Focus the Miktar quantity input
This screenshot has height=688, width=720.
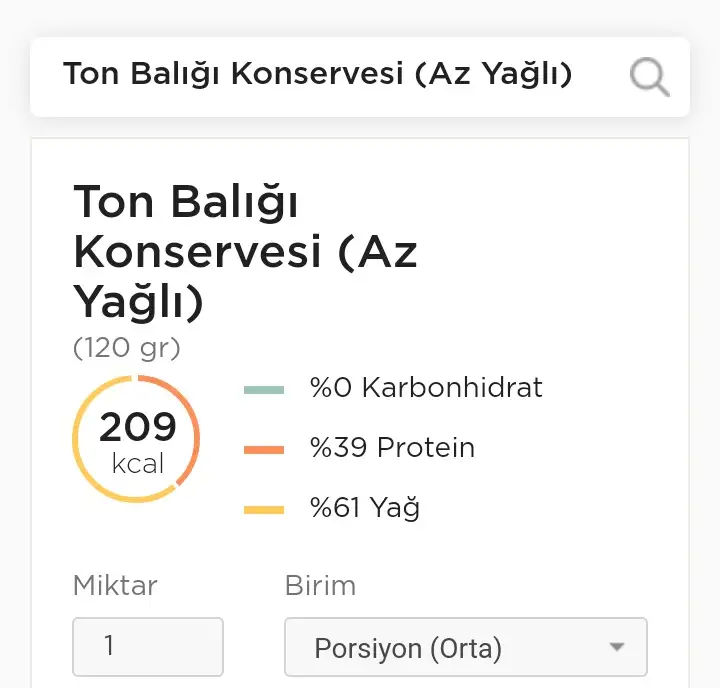click(148, 646)
